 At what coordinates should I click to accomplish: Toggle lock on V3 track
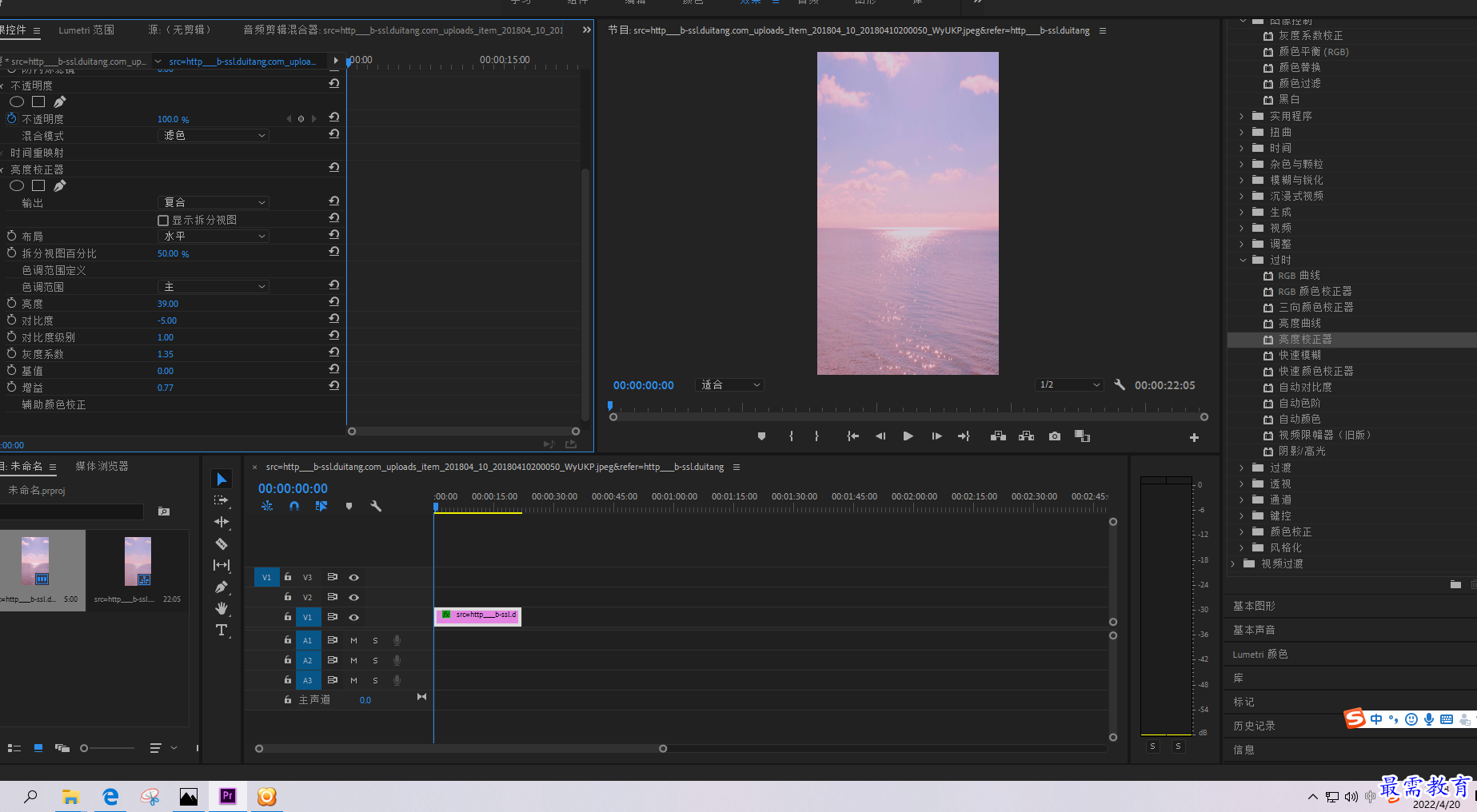coord(288,576)
